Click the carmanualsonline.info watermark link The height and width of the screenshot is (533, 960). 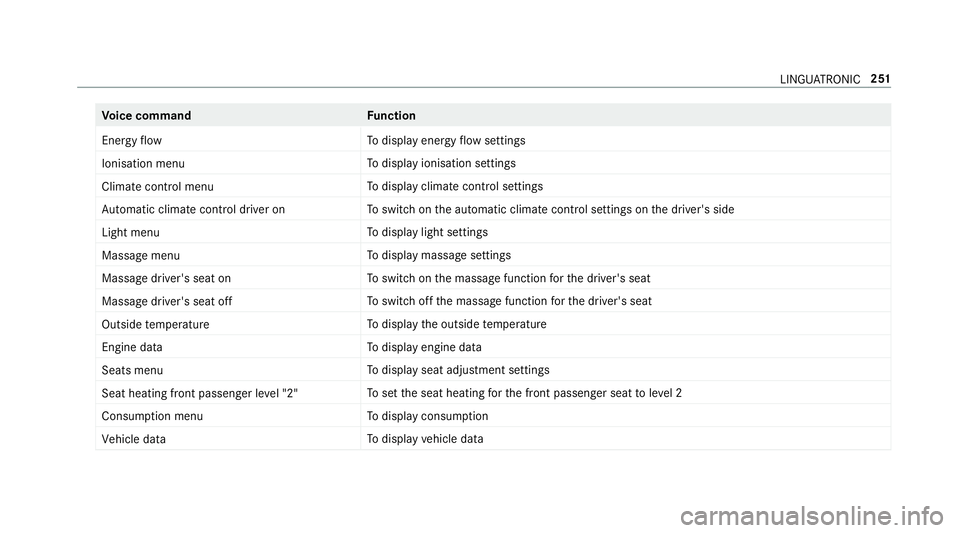click(x=812, y=516)
